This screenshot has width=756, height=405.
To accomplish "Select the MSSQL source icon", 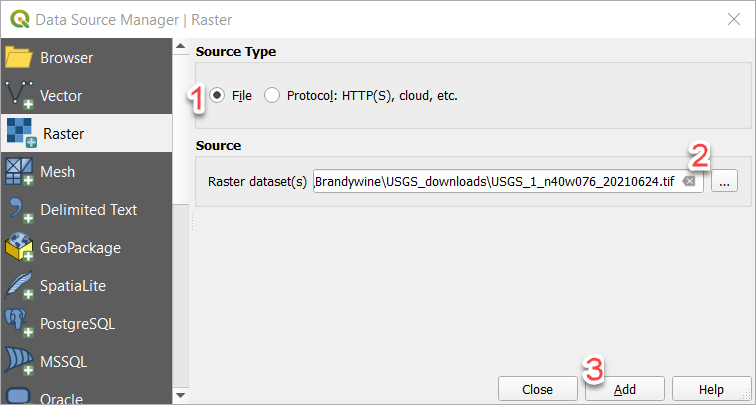I will [x=20, y=362].
